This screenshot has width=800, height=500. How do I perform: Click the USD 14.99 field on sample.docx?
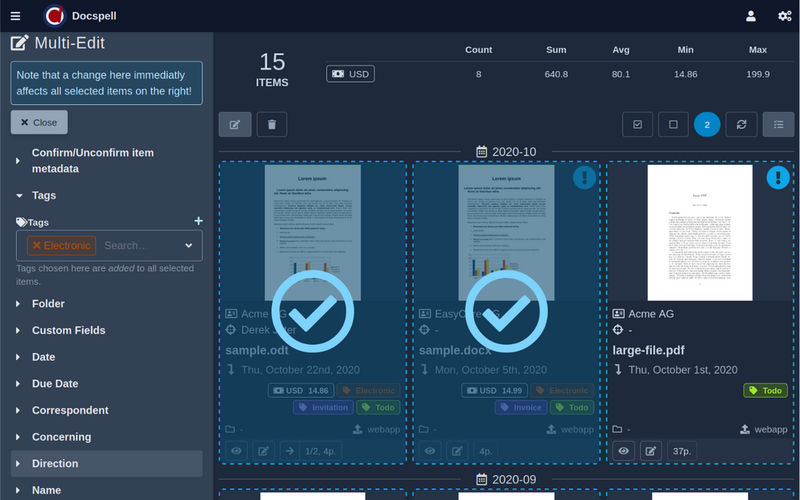click(494, 391)
